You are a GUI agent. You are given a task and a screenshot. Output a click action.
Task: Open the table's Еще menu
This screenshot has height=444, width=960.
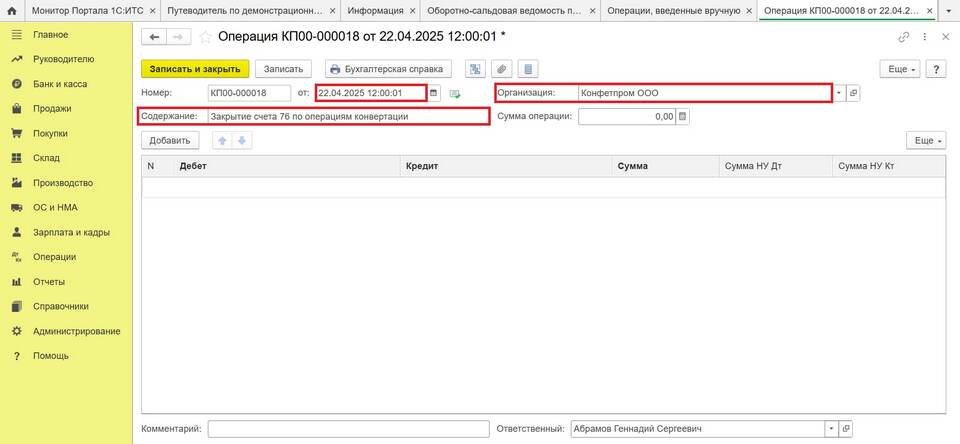coord(925,141)
